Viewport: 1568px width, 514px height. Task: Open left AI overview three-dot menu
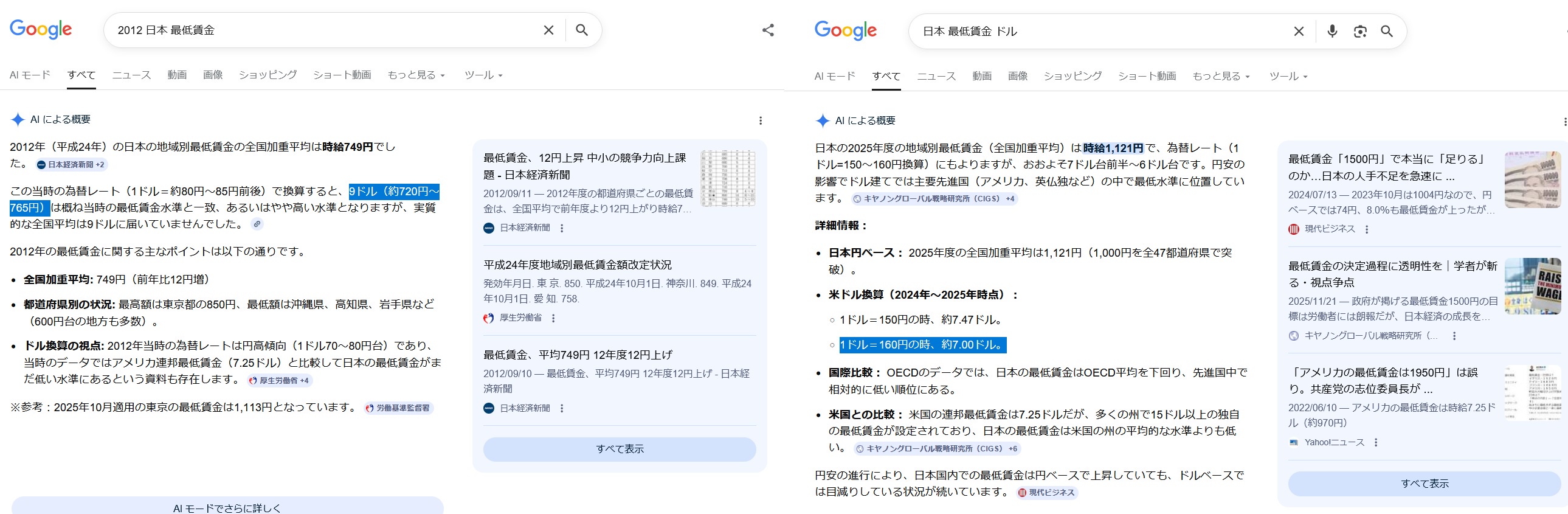pos(760,120)
